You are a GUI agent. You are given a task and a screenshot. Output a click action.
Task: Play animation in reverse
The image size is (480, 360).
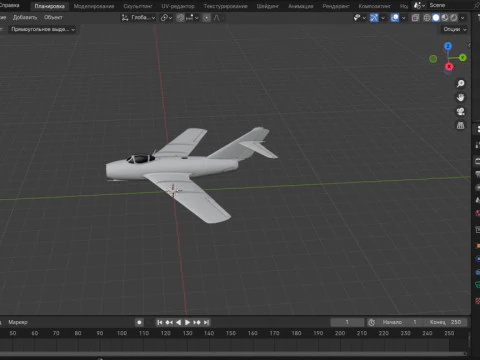[178, 322]
